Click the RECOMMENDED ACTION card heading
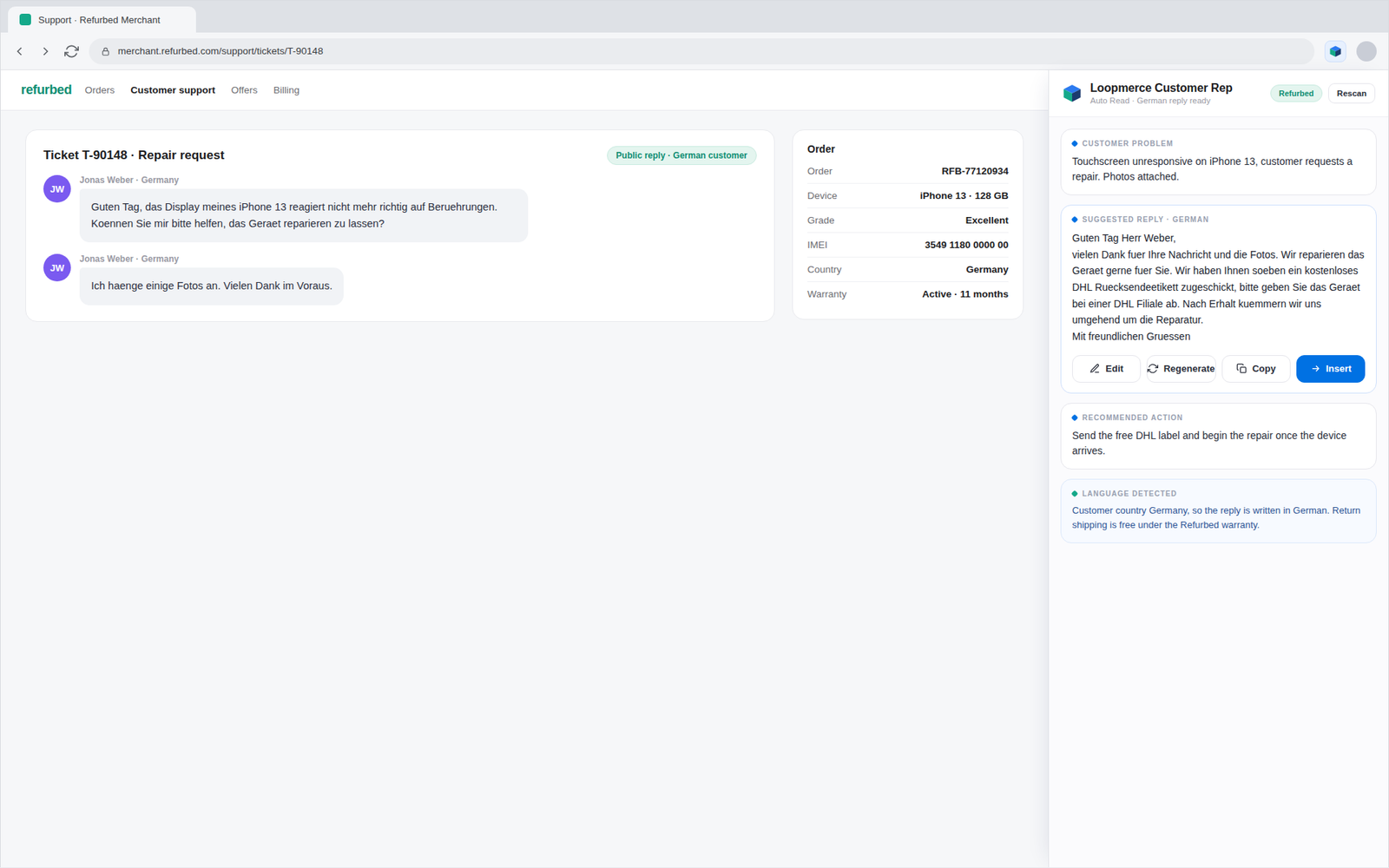The width and height of the screenshot is (1389, 868). click(x=1132, y=418)
